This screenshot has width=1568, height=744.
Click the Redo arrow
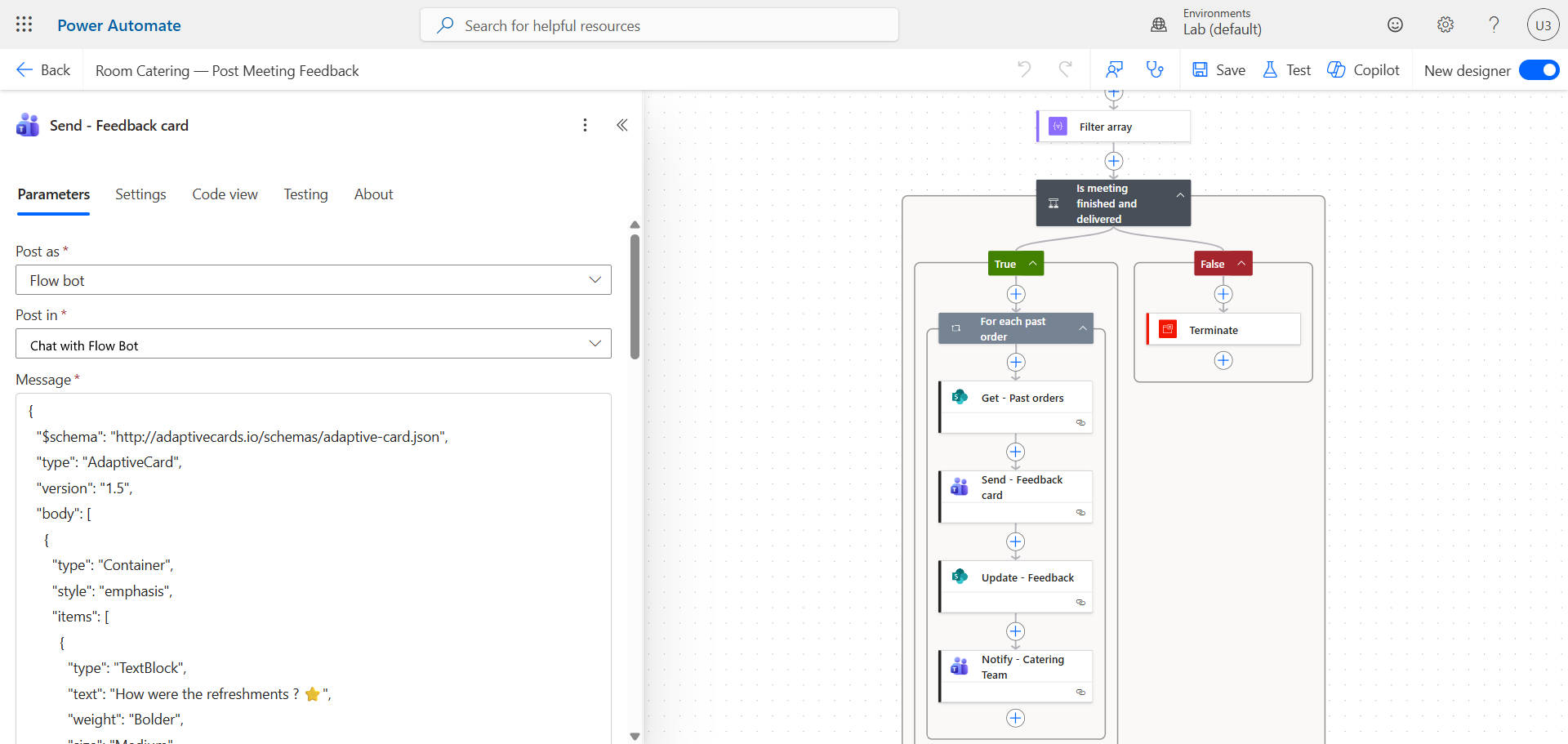click(1065, 69)
